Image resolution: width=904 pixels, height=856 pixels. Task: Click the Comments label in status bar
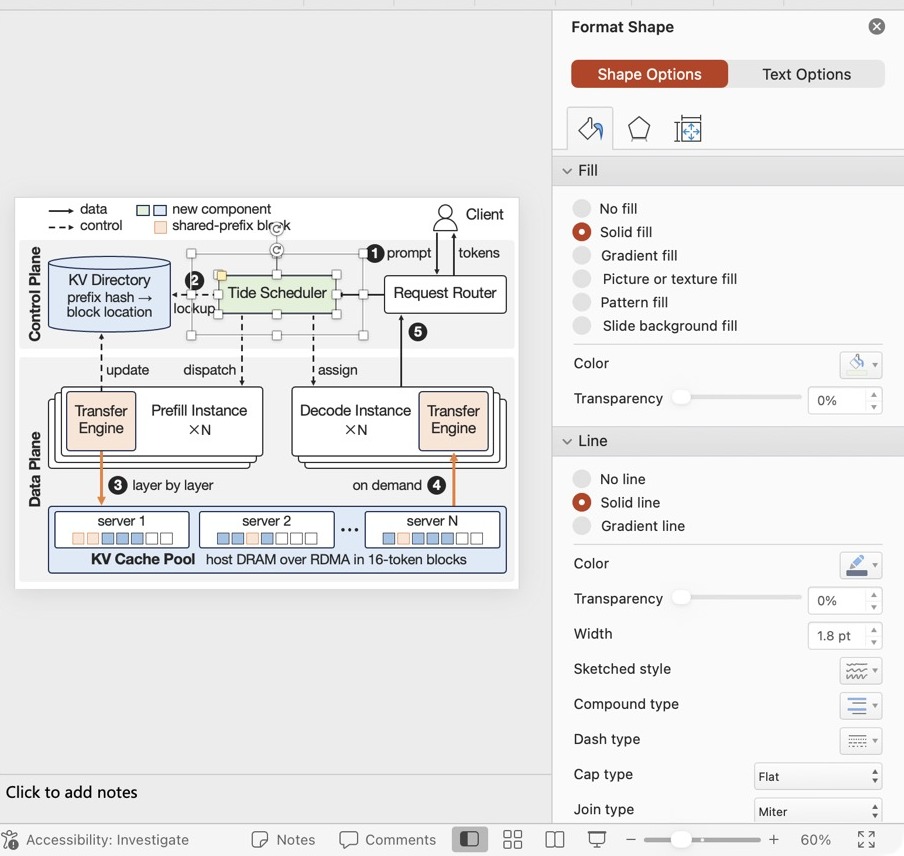[x=400, y=839]
